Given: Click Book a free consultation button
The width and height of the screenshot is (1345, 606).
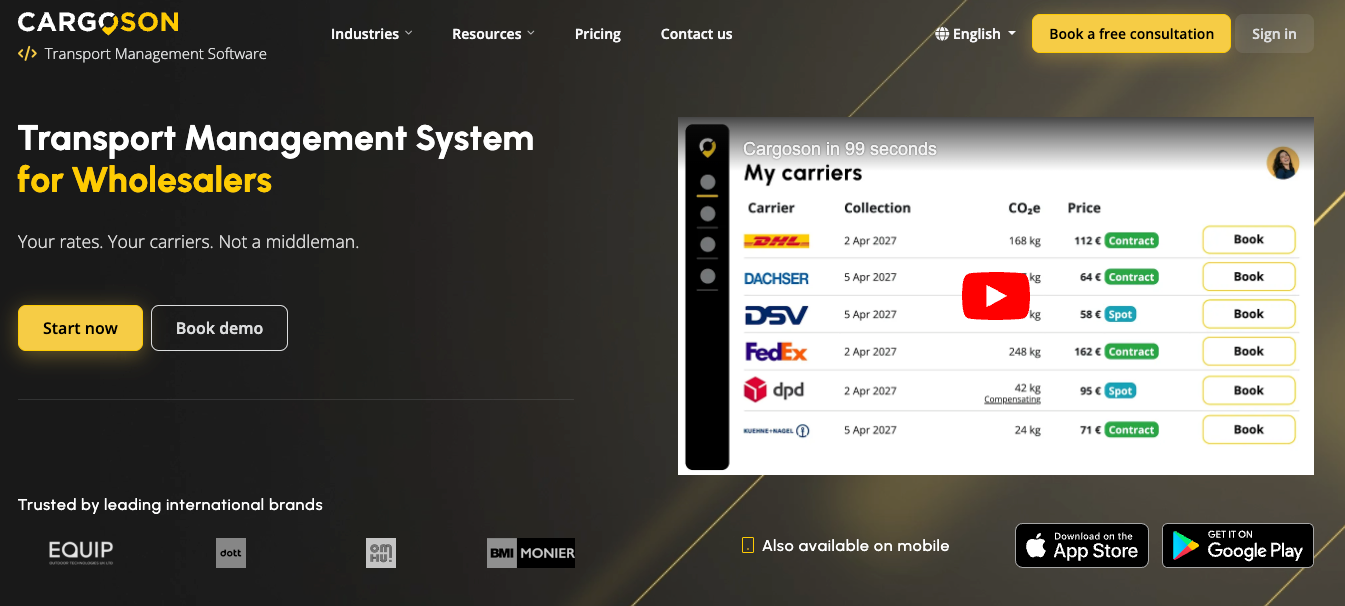Looking at the screenshot, I should pyautogui.click(x=1131, y=34).
